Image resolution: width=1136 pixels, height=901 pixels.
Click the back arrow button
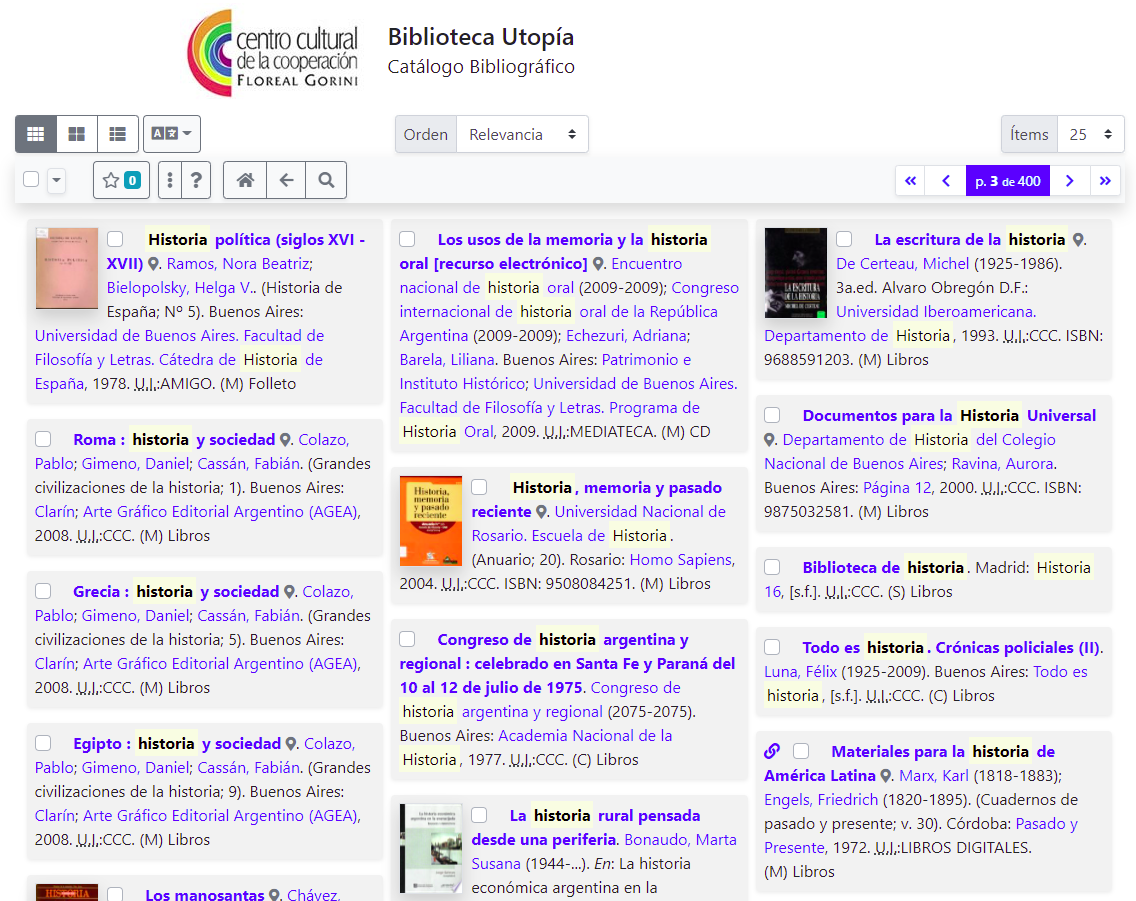tap(286, 180)
